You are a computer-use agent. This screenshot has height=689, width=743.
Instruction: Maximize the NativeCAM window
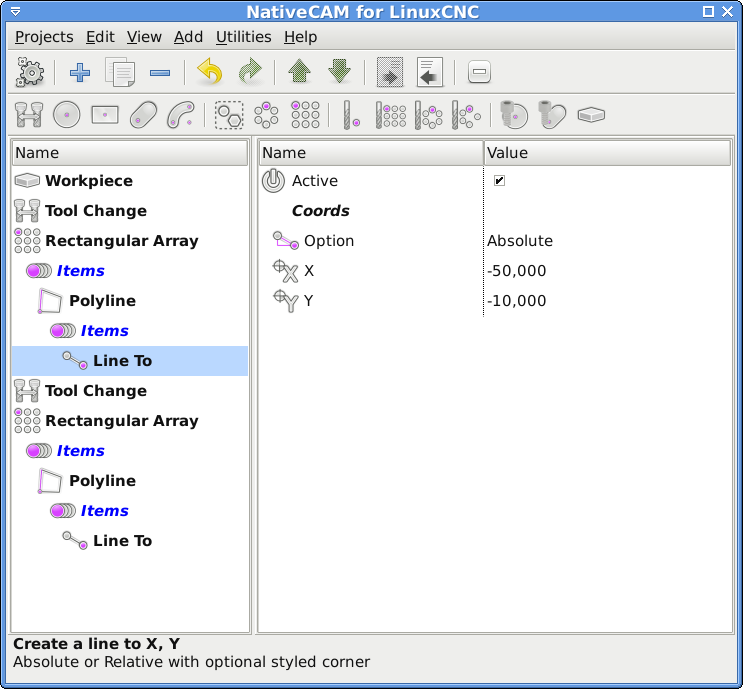pos(708,11)
